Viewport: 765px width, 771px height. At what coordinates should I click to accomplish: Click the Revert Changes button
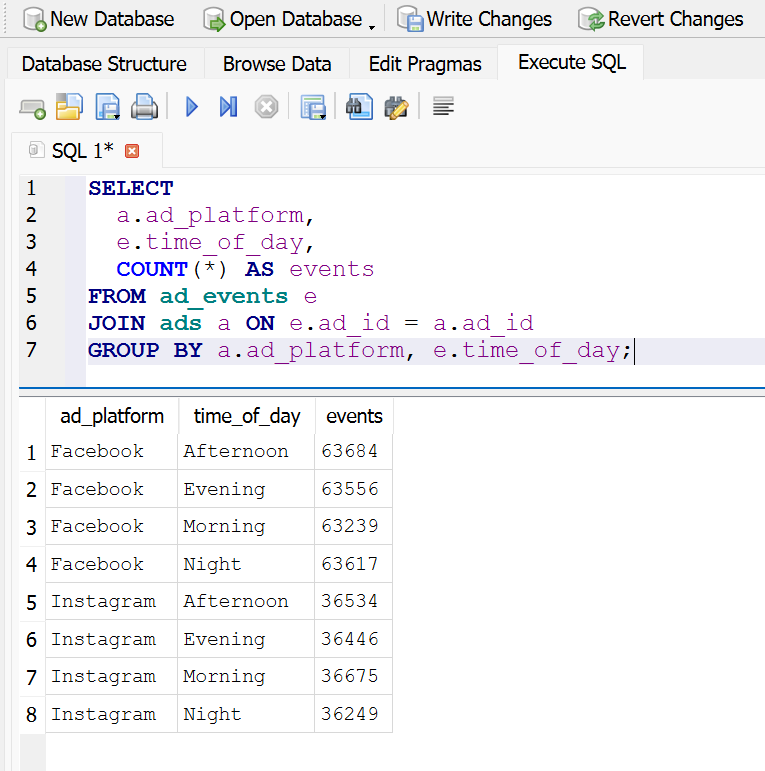662,19
